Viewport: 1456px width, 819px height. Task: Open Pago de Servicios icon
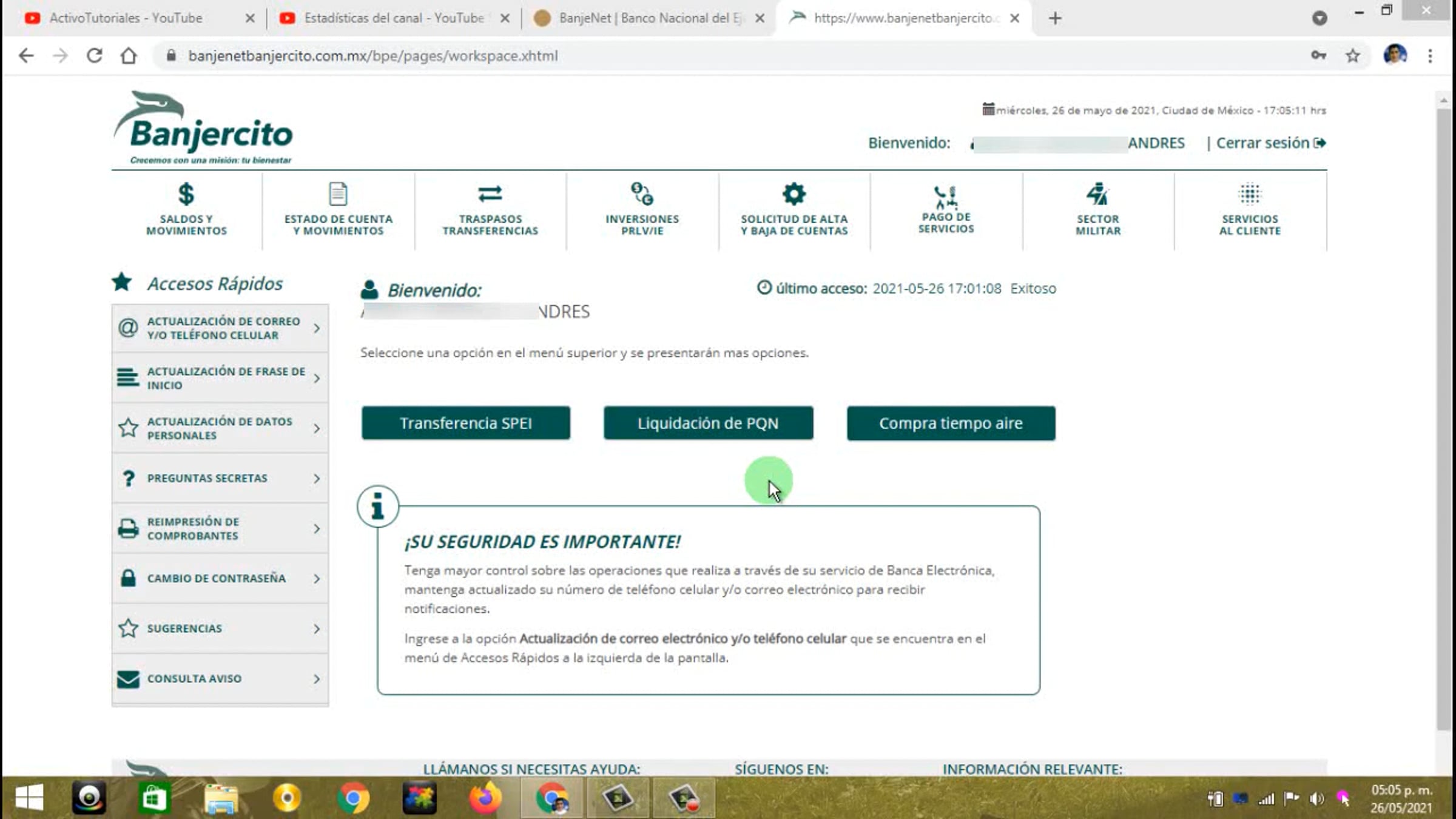(x=945, y=197)
